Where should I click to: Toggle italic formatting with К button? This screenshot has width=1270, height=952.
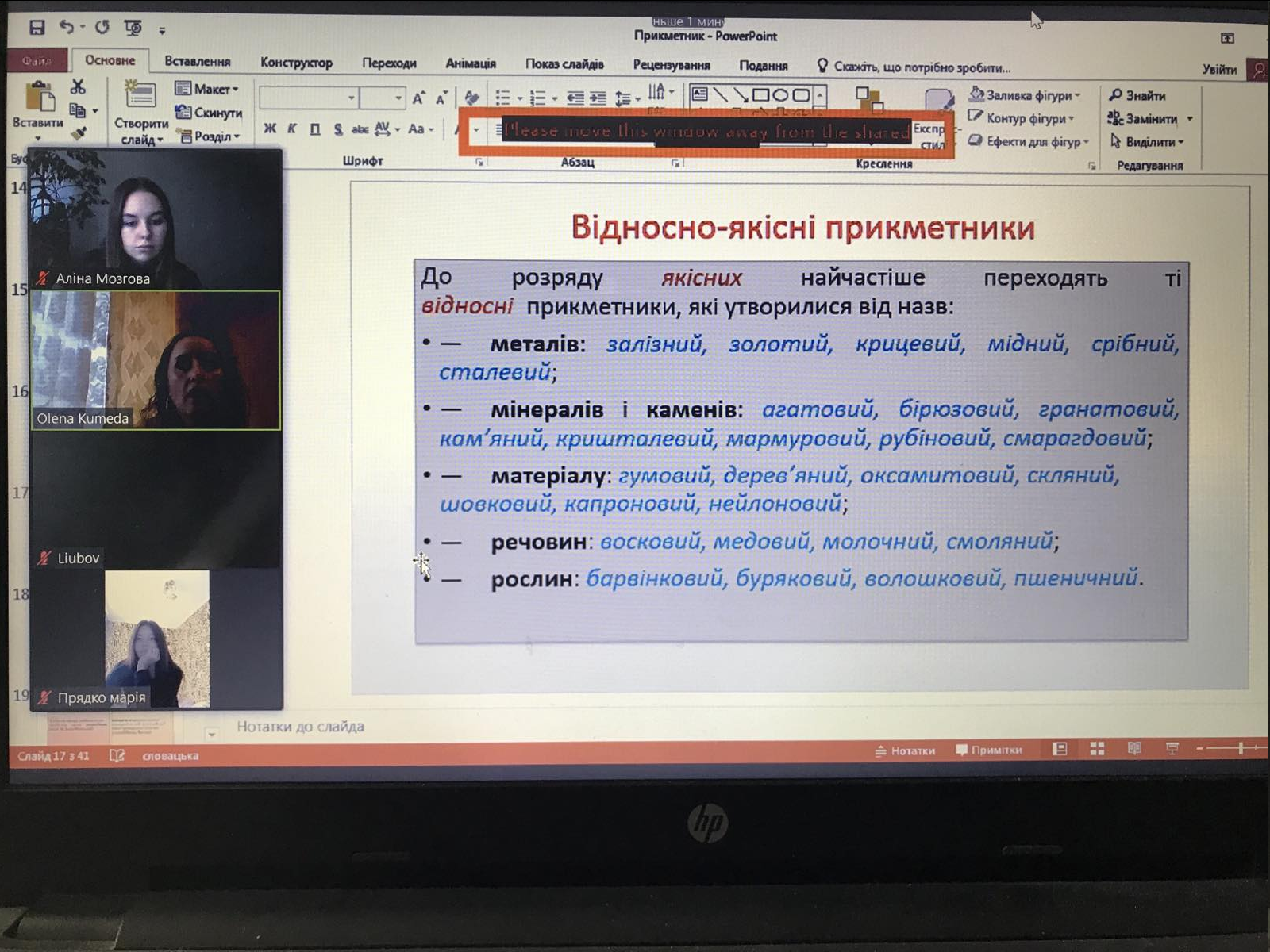pyautogui.click(x=292, y=129)
